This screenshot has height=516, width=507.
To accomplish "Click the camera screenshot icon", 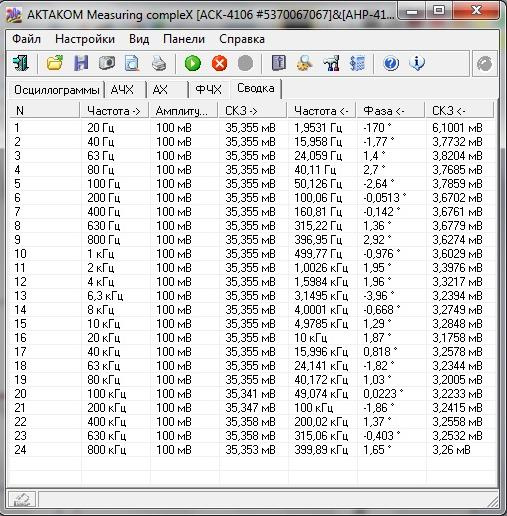I will (107, 63).
